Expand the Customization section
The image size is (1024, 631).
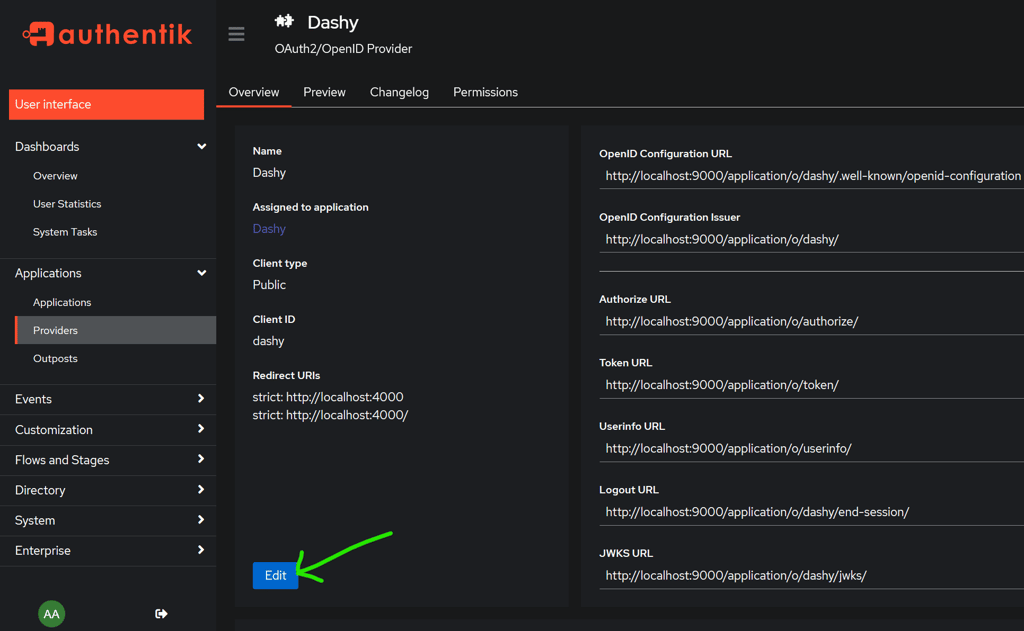pos(108,430)
